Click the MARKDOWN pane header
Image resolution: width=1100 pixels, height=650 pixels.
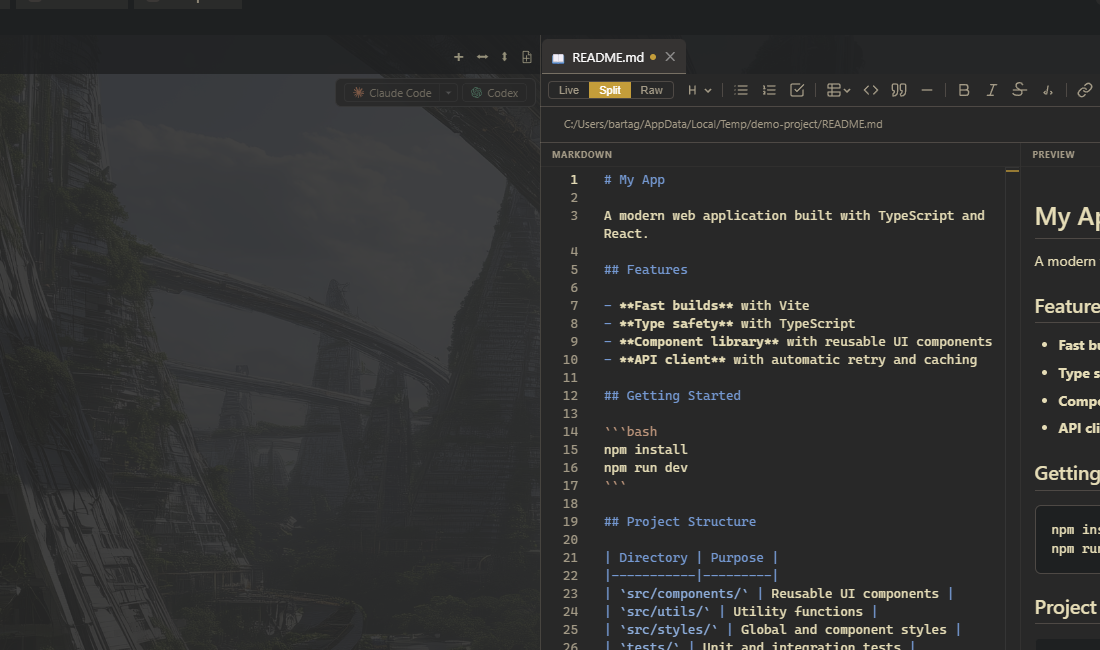(582, 154)
